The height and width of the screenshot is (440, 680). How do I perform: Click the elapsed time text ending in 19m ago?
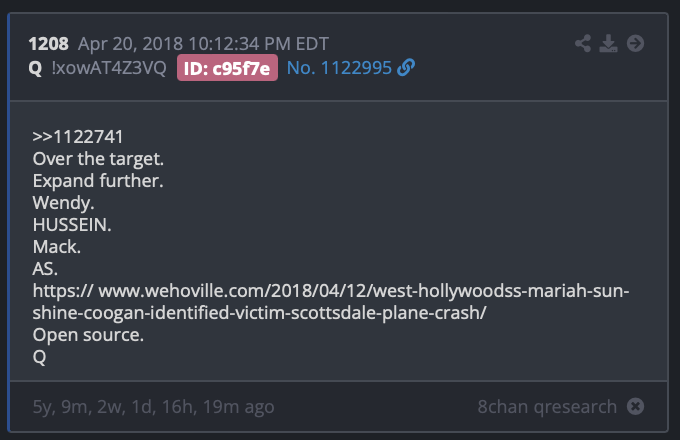coord(154,407)
